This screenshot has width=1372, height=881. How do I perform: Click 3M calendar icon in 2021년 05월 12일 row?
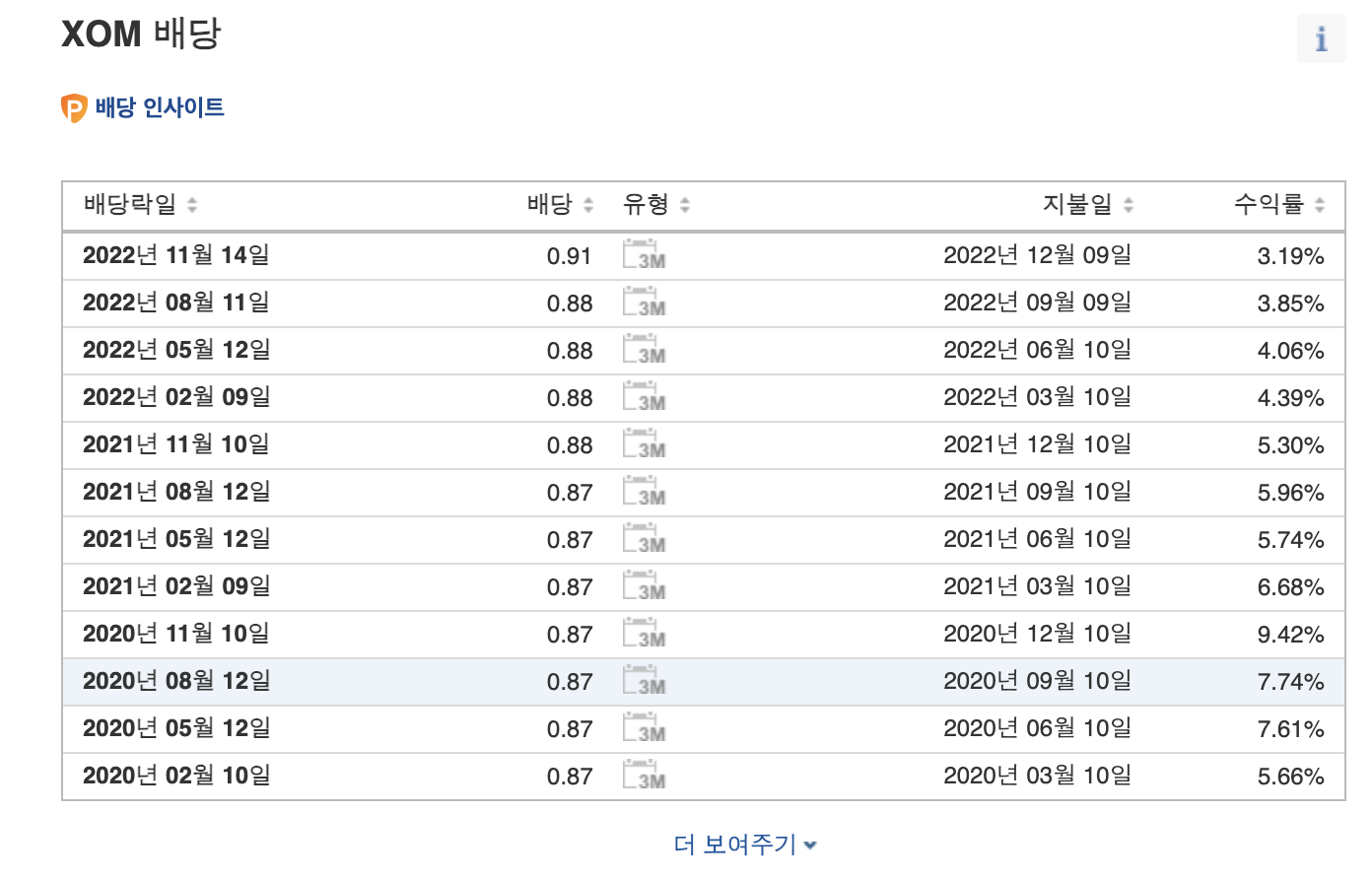click(644, 538)
